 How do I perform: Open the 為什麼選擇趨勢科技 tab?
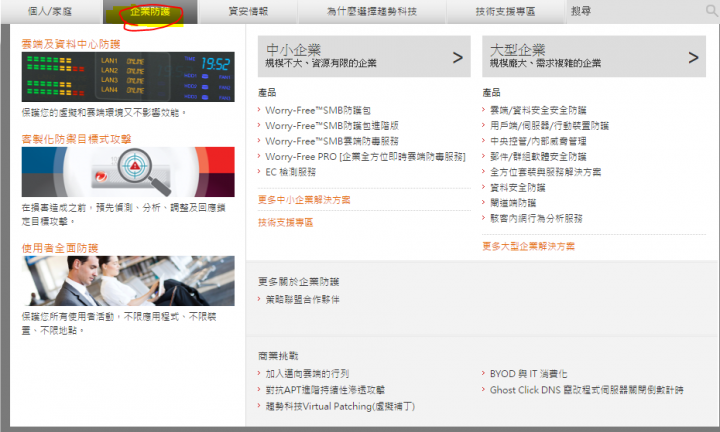(371, 11)
